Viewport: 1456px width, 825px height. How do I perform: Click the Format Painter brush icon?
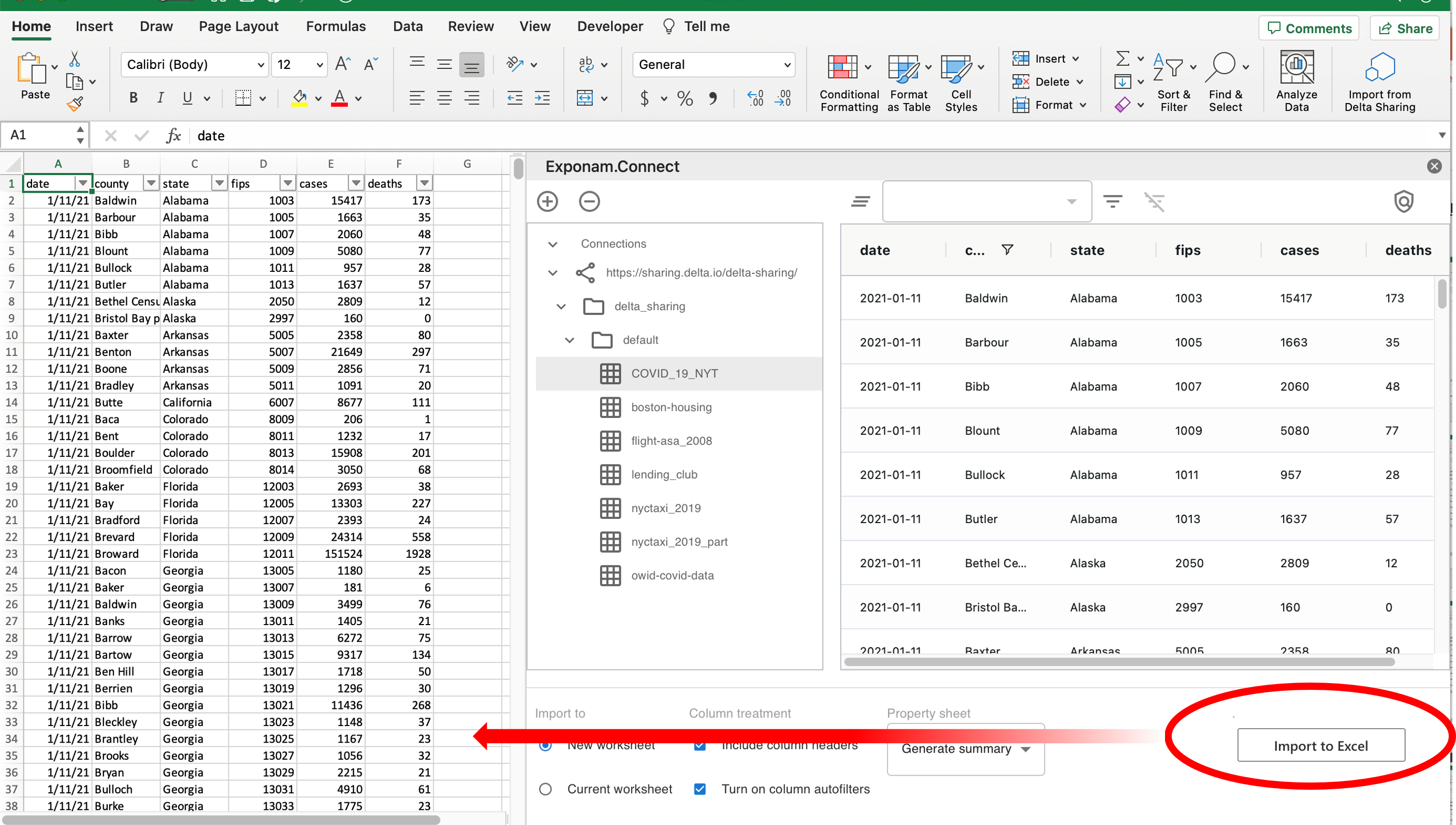point(75,104)
